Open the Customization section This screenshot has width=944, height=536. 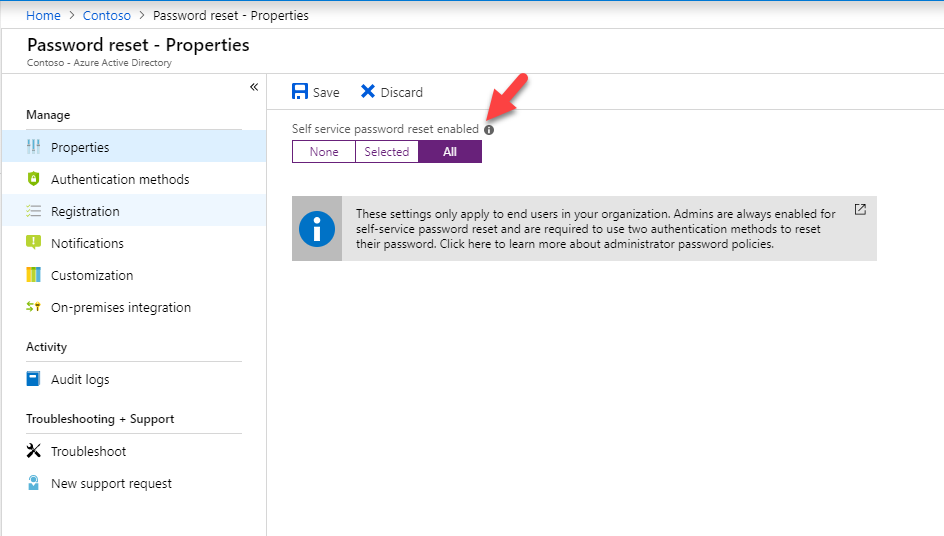pos(134,275)
